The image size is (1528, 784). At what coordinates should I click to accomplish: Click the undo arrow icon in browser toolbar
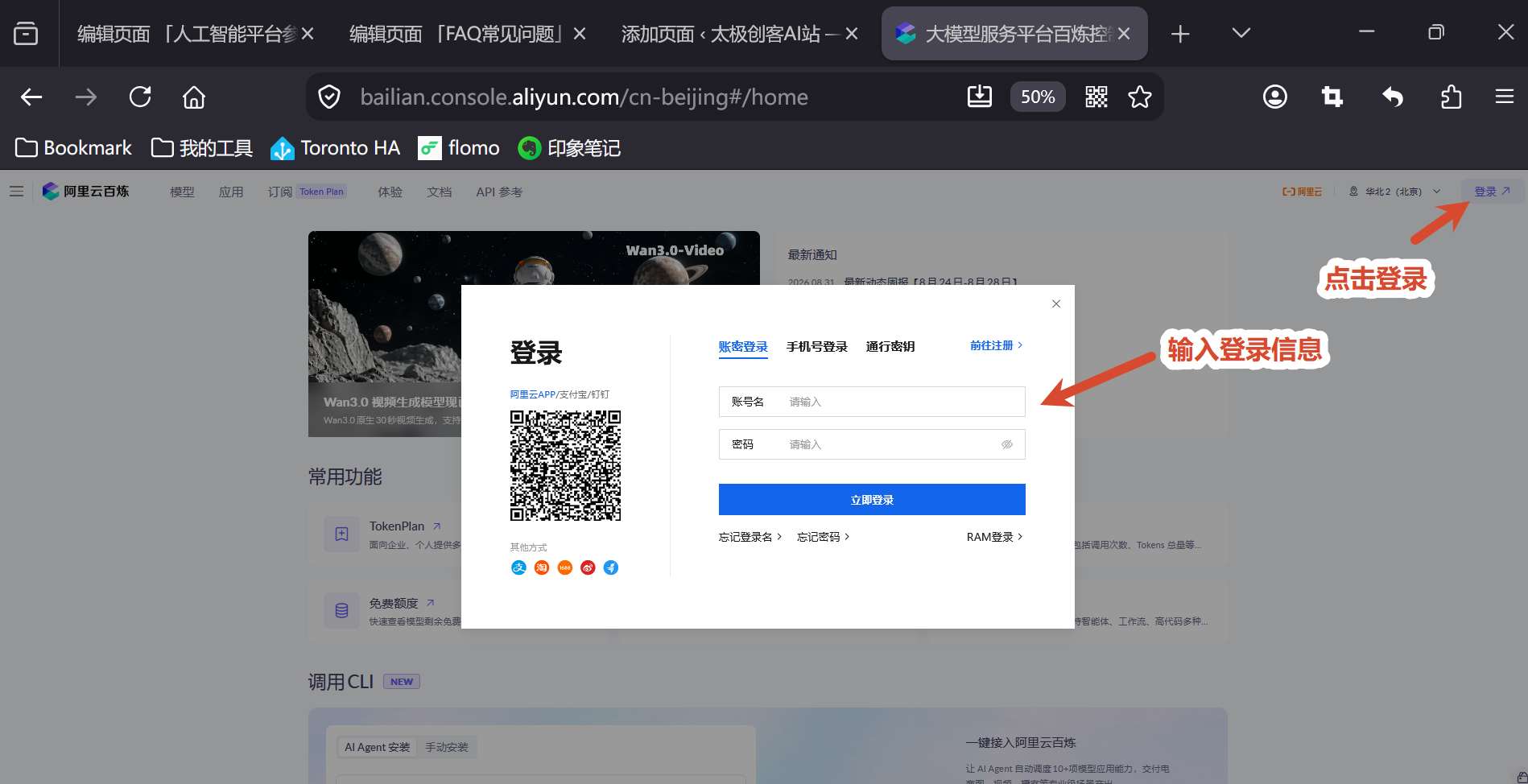pyautogui.click(x=1393, y=97)
